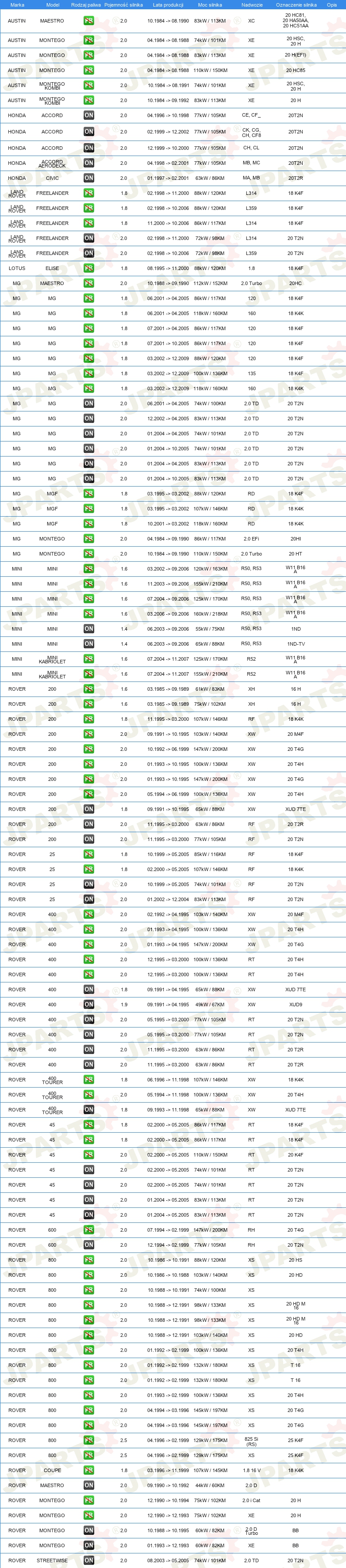Click the PB icon for Rover 600 147kW / 200KM

[x=89, y=1230]
